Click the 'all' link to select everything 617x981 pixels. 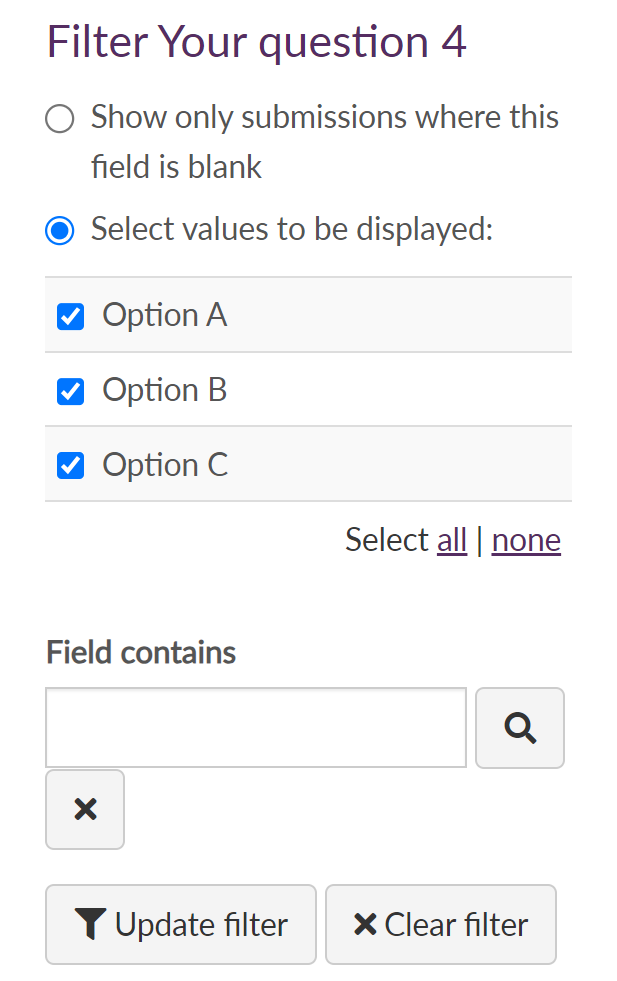coord(452,541)
